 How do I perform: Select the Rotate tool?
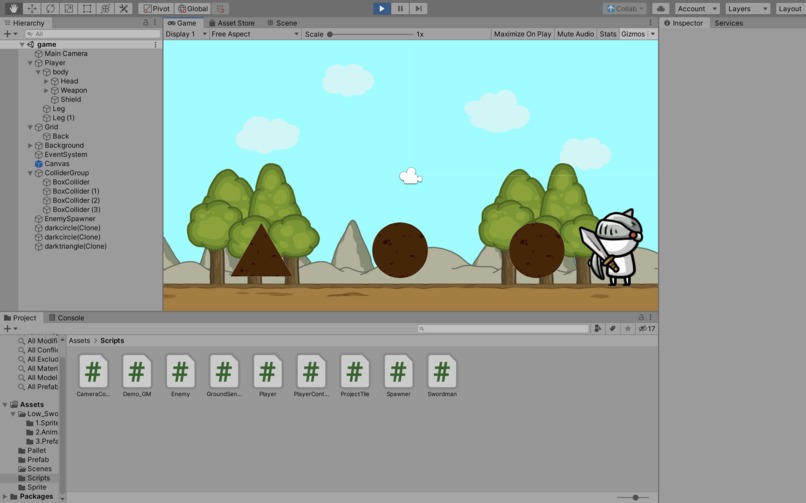pyautogui.click(x=50, y=8)
